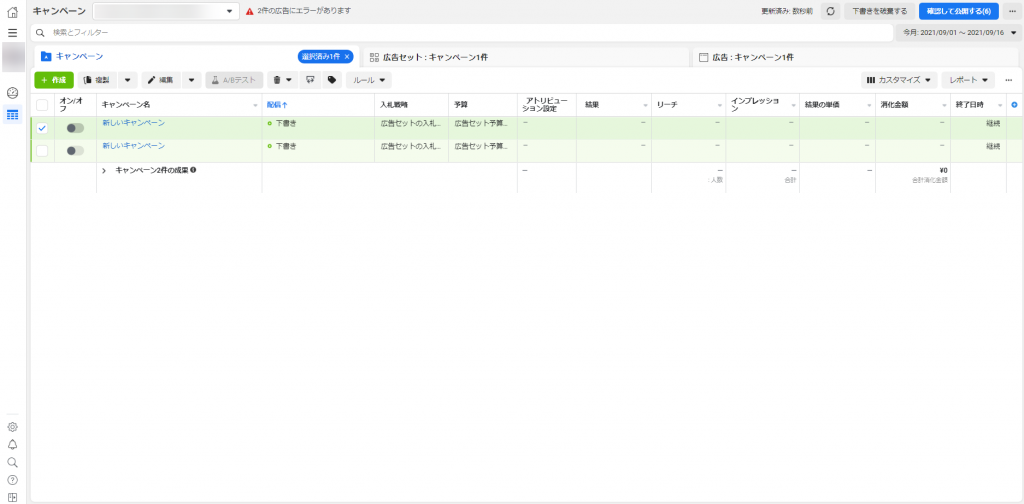1024x504 pixels.
Task: Click the info icon next to キャンペーン2件の成果
Action: (193, 170)
